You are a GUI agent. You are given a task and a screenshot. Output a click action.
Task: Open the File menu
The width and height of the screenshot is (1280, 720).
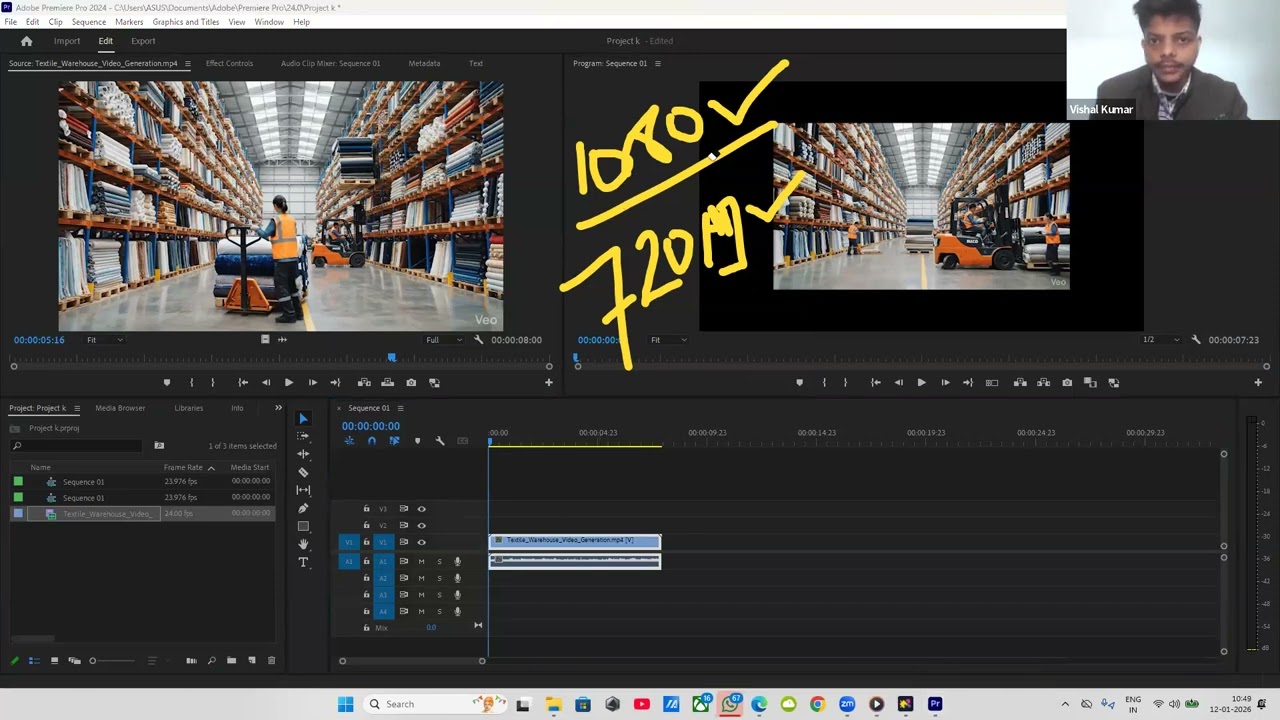tap(10, 22)
